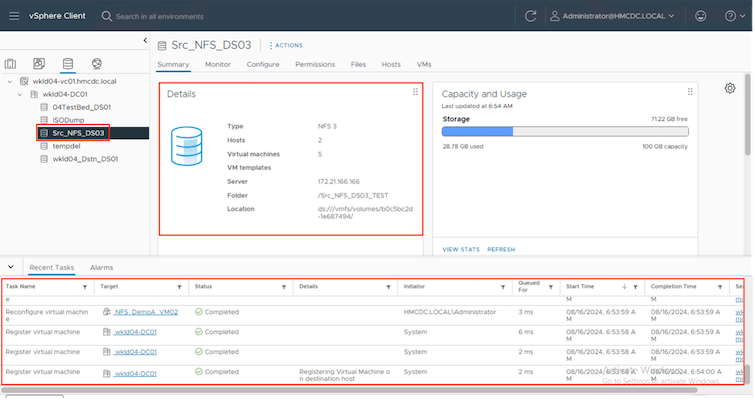Collapse the wkld04-DC01 datacenter tree node

22,93
